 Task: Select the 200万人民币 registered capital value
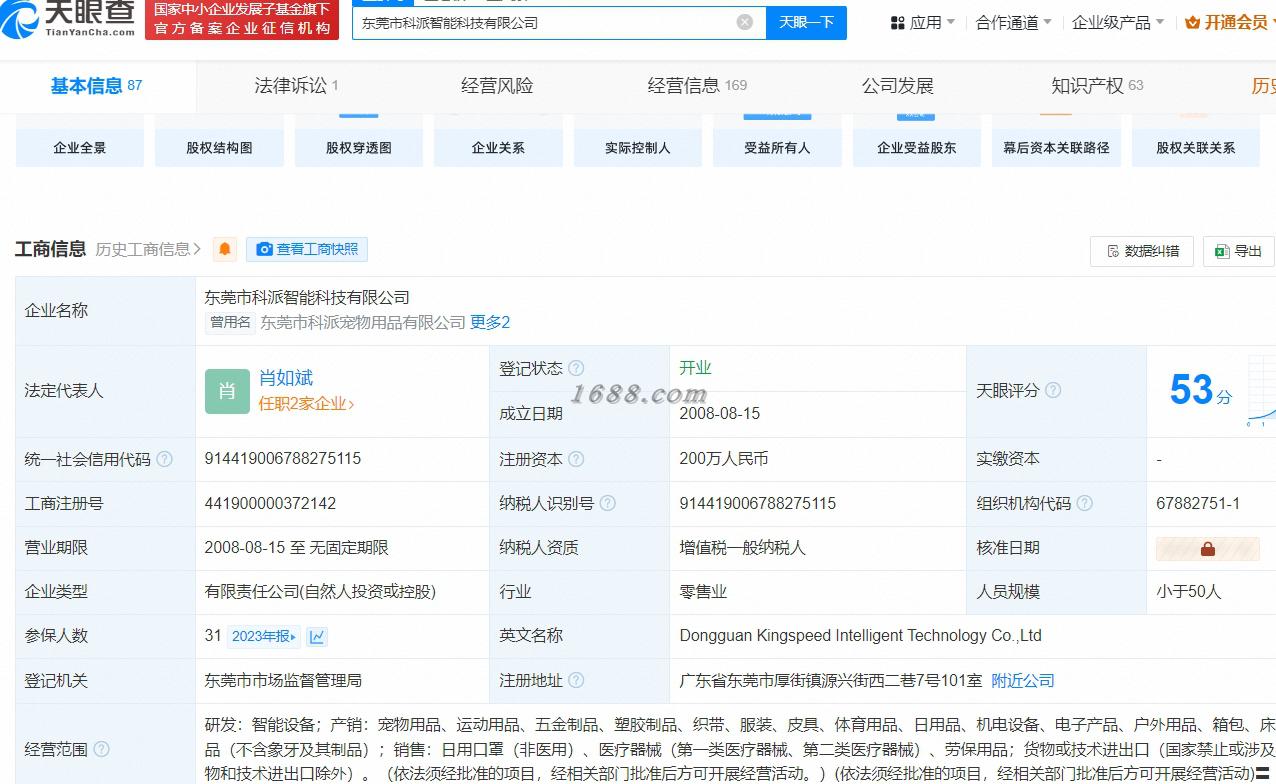724,459
